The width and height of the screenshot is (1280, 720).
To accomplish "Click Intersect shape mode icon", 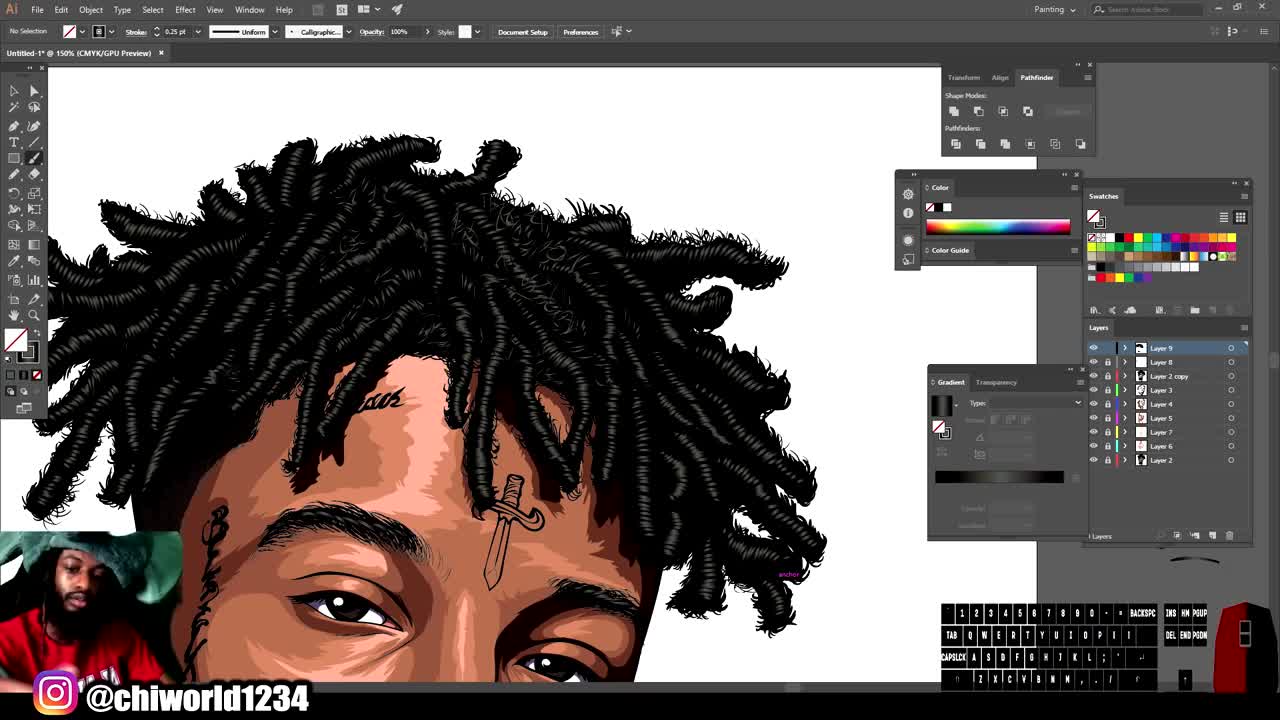I will 1003,111.
